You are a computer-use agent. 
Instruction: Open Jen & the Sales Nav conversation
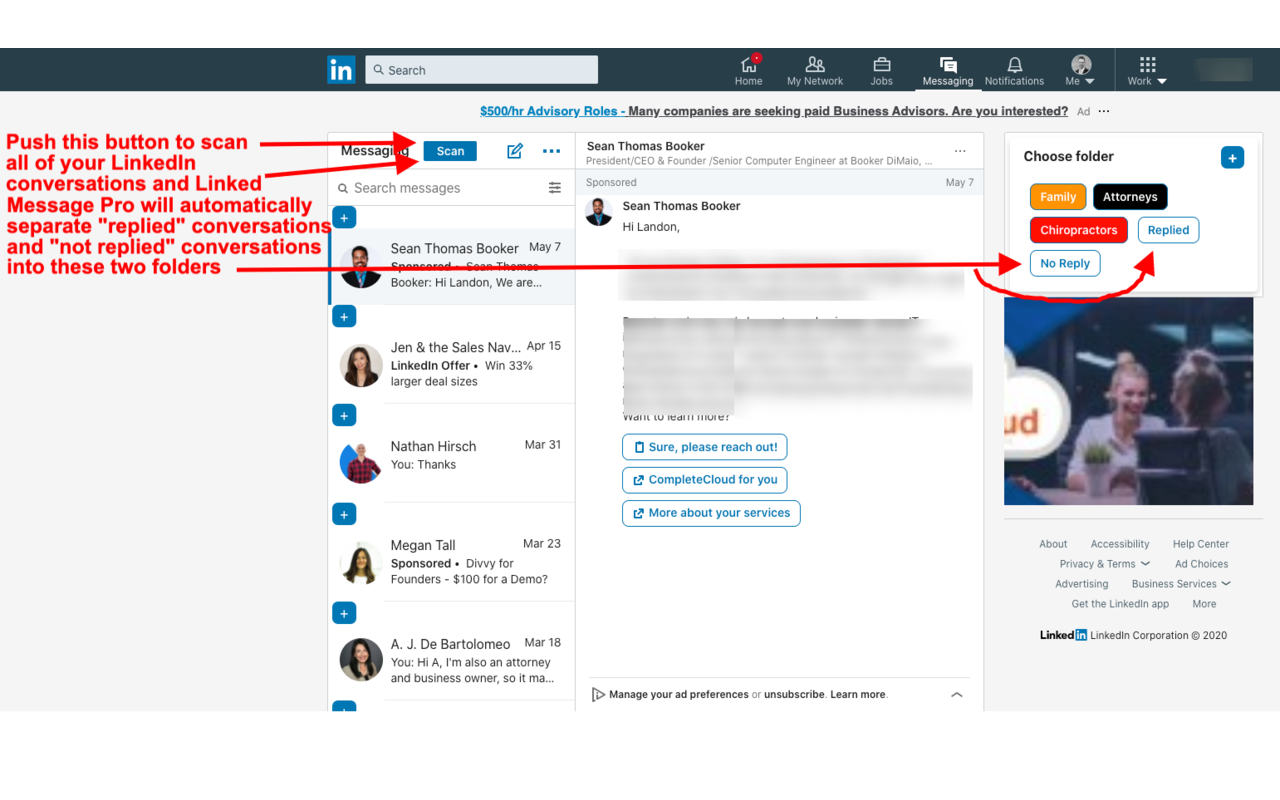coord(452,365)
